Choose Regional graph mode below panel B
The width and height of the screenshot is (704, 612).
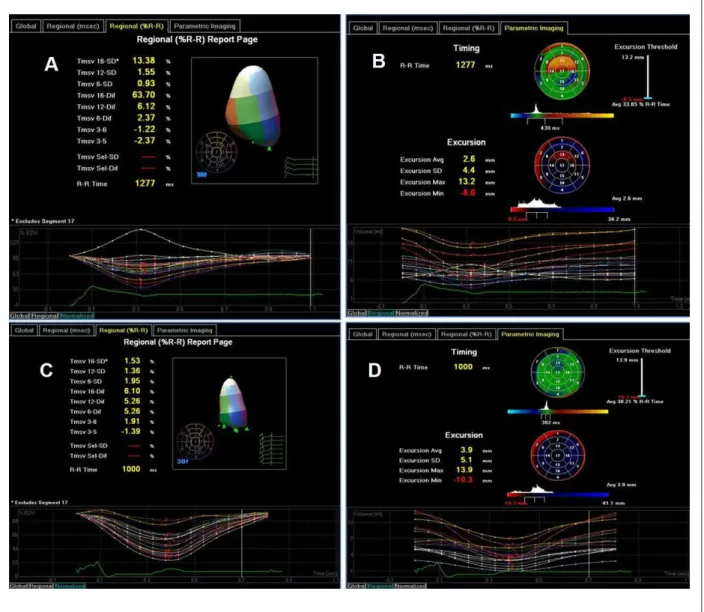point(381,313)
